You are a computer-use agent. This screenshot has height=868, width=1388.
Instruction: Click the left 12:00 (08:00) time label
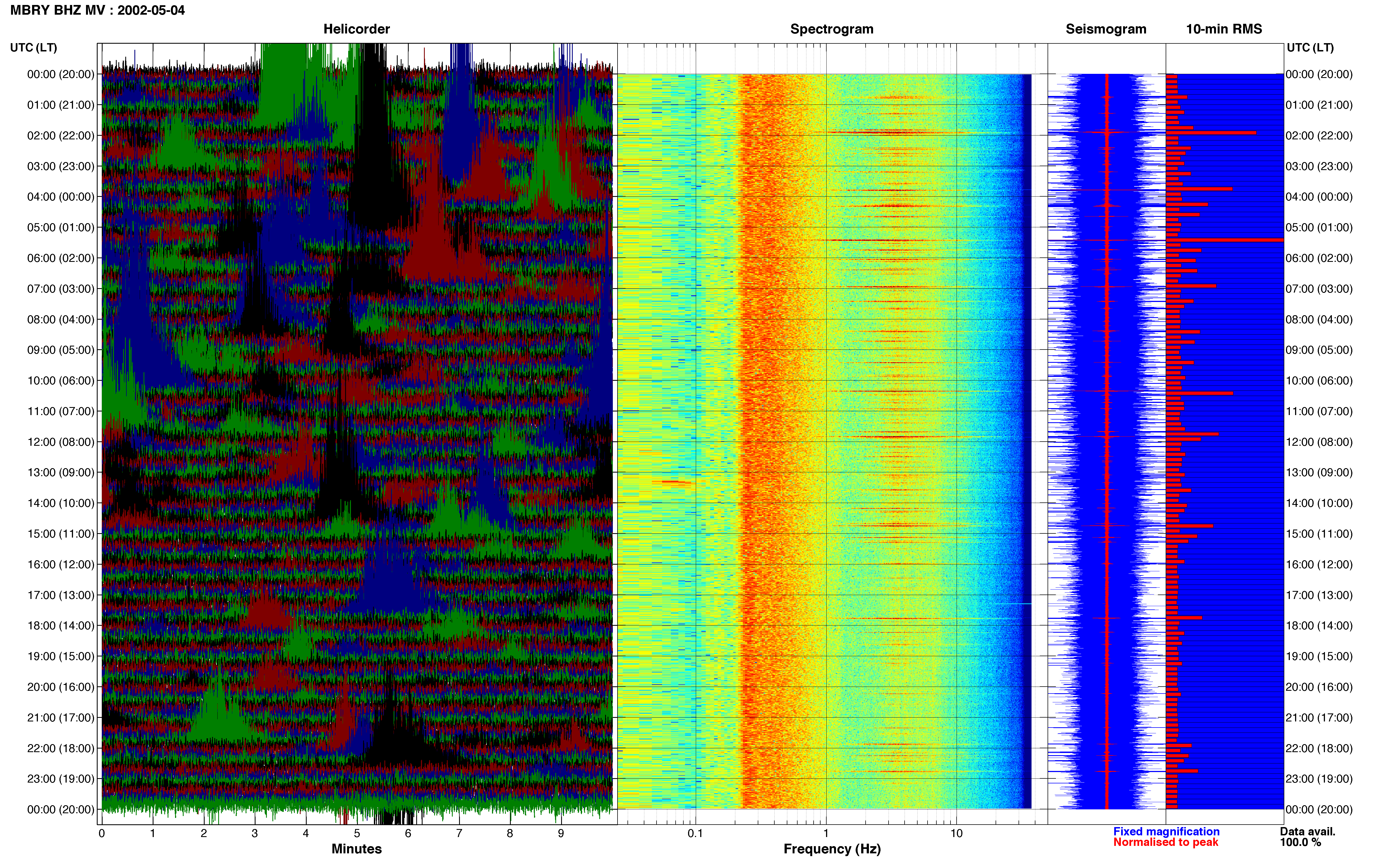point(61,442)
